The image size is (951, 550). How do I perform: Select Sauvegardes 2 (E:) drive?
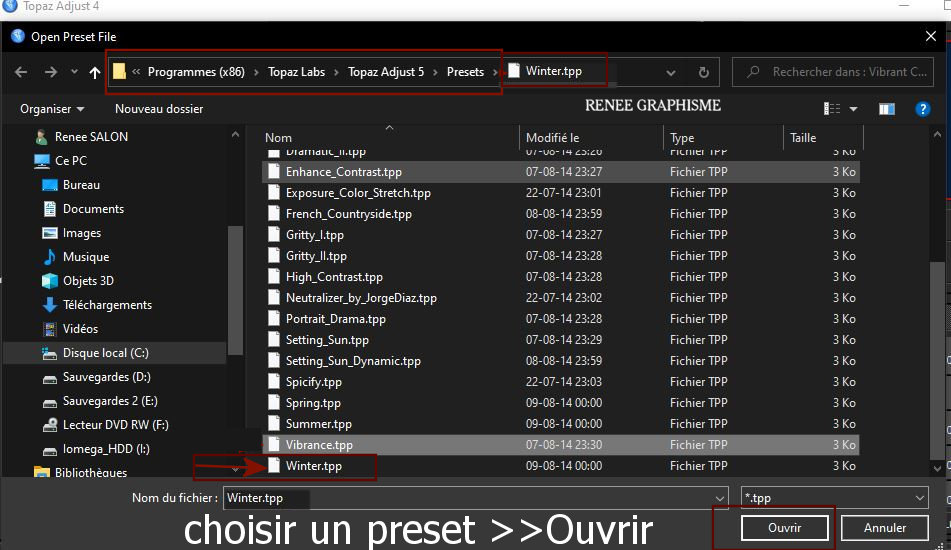[110, 401]
